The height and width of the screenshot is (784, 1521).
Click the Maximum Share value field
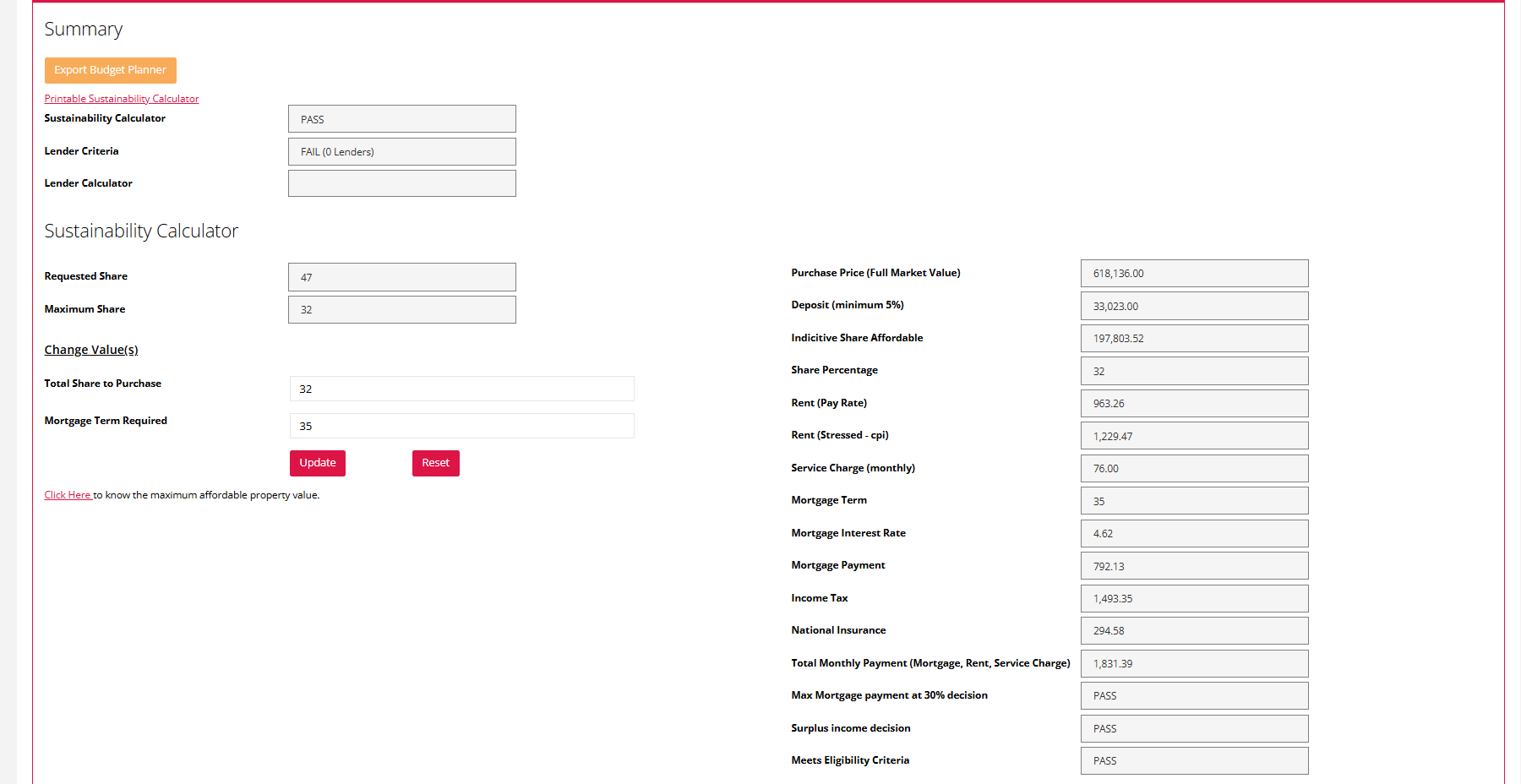tap(401, 310)
